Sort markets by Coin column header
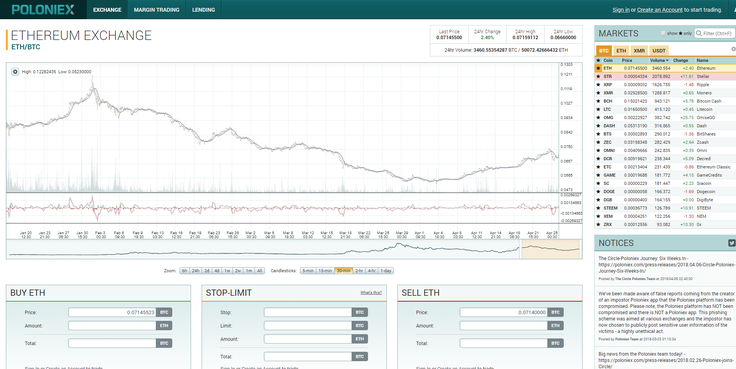This screenshot has height=369, width=736. coord(608,61)
